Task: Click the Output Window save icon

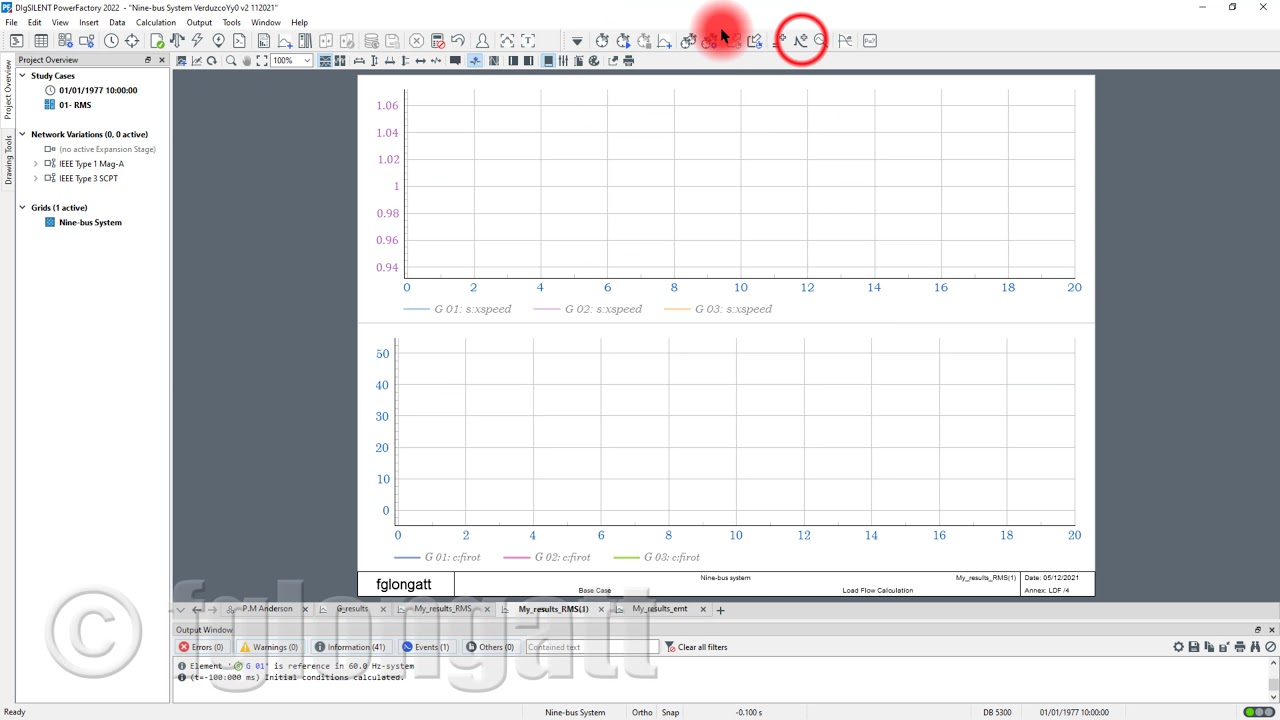Action: click(x=1193, y=647)
